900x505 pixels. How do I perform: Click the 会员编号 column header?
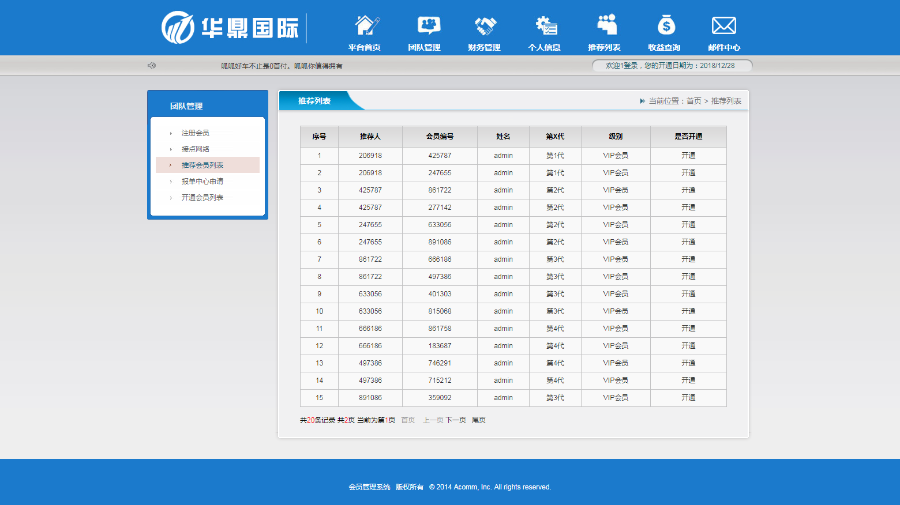(x=440, y=137)
